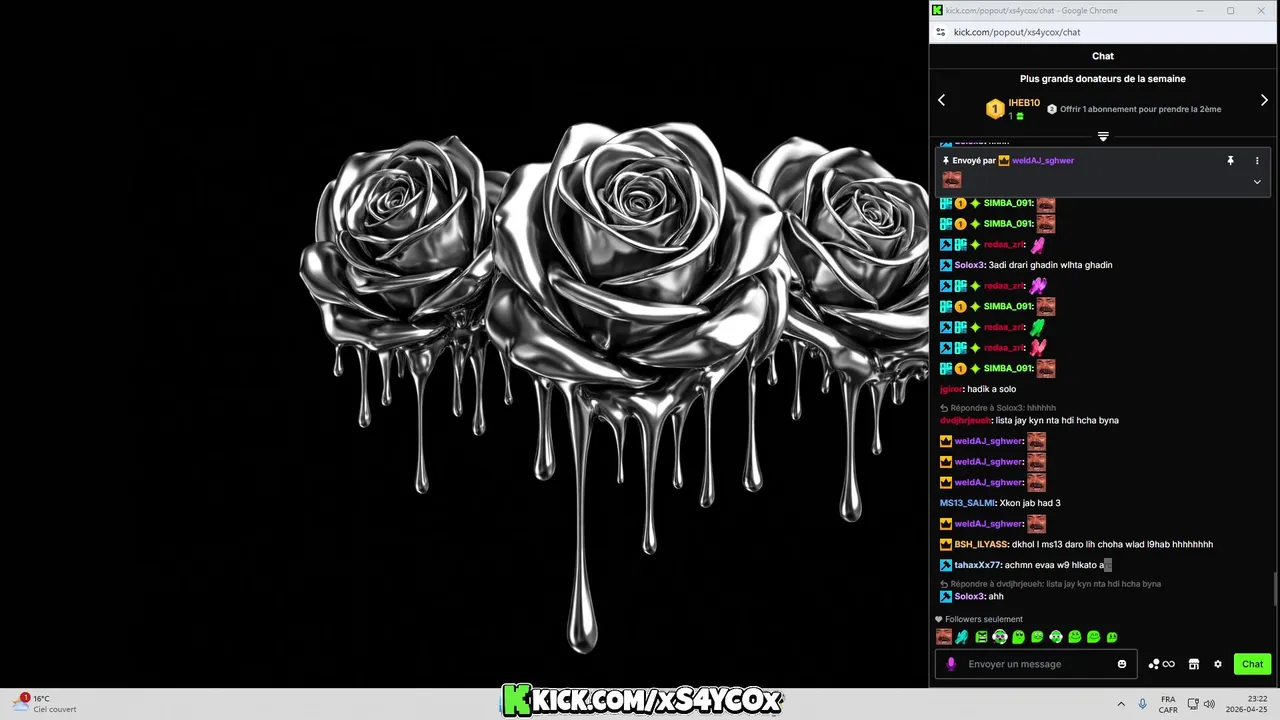This screenshot has height=720, width=1280.
Task: Insert the teal quick emote
Action: coord(962,637)
